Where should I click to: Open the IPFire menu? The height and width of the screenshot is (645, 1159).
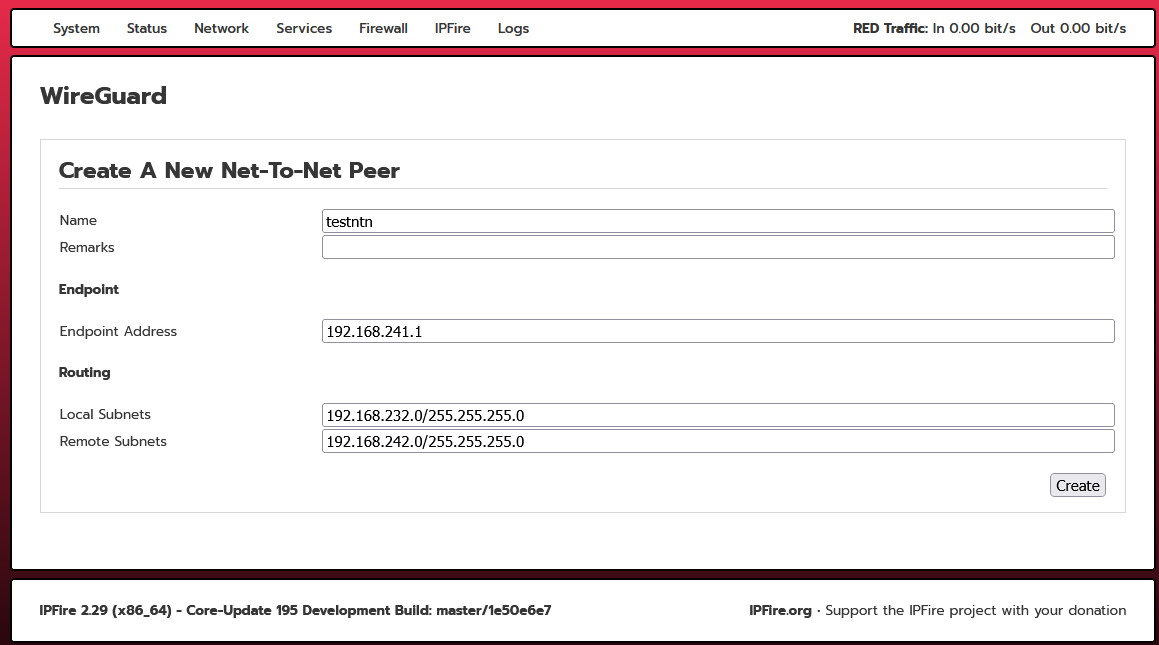click(x=452, y=28)
